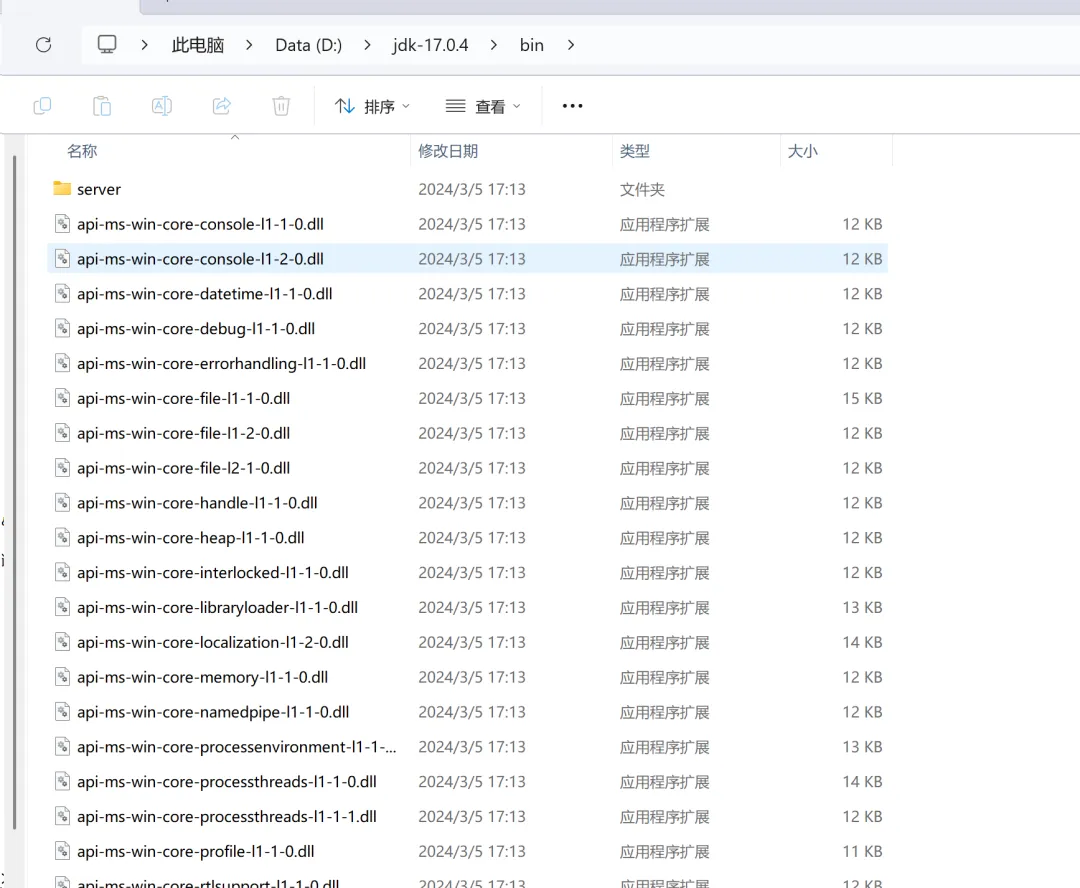Viewport: 1080px width, 888px height.
Task: Click the copy toolbar icon
Action: pyautogui.click(x=43, y=106)
